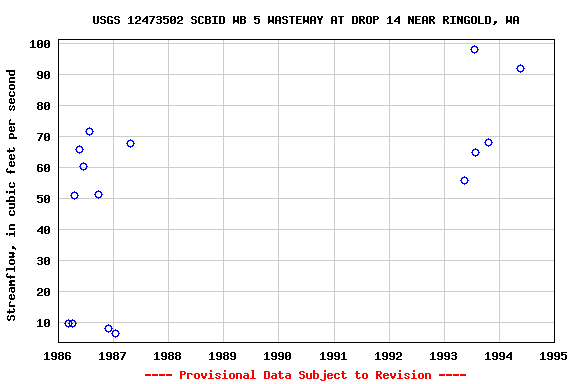
Task: Click the chart title mentioning RINGOLD, WA
Action: tap(306, 20)
